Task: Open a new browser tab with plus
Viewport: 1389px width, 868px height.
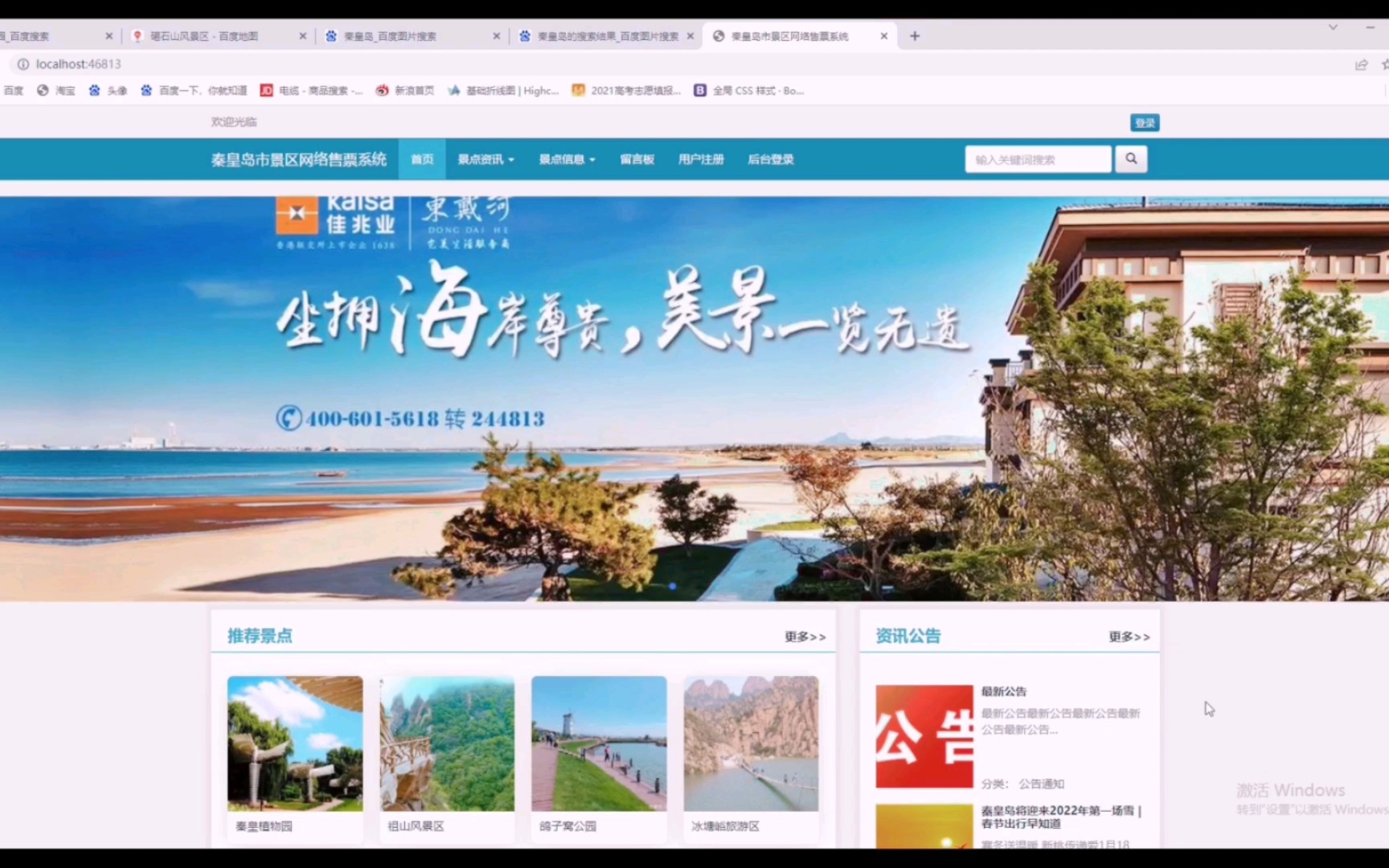Action: pyautogui.click(x=915, y=36)
